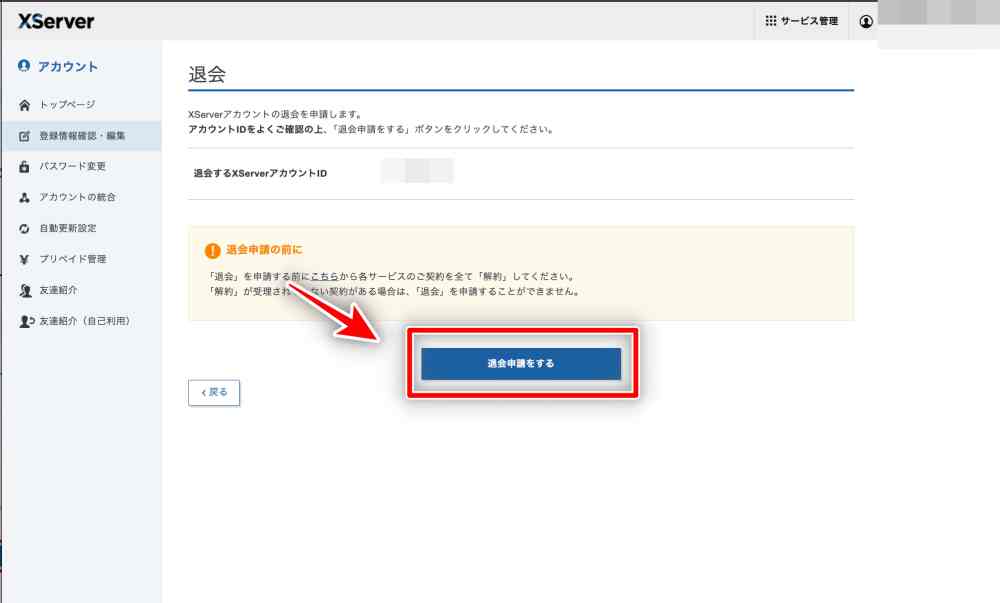Select パスワード変更 menu item
The image size is (1000, 603).
72,167
